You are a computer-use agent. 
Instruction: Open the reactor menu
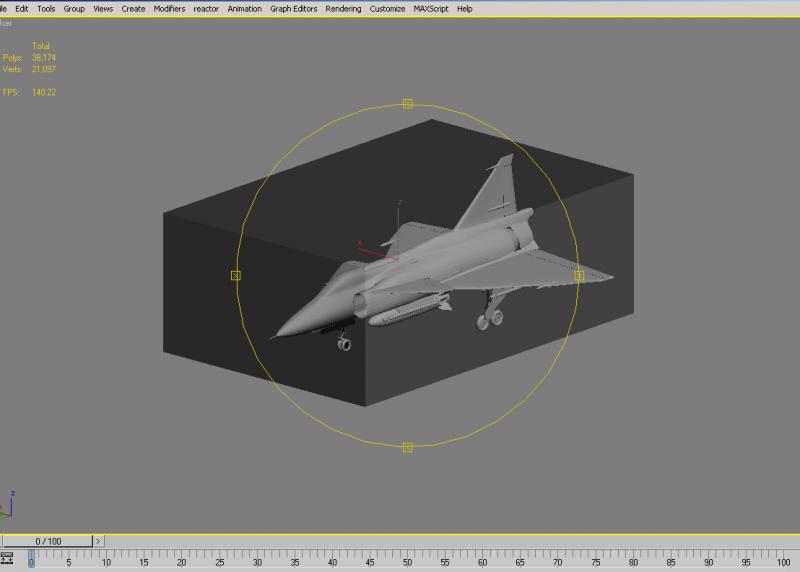pyautogui.click(x=206, y=9)
